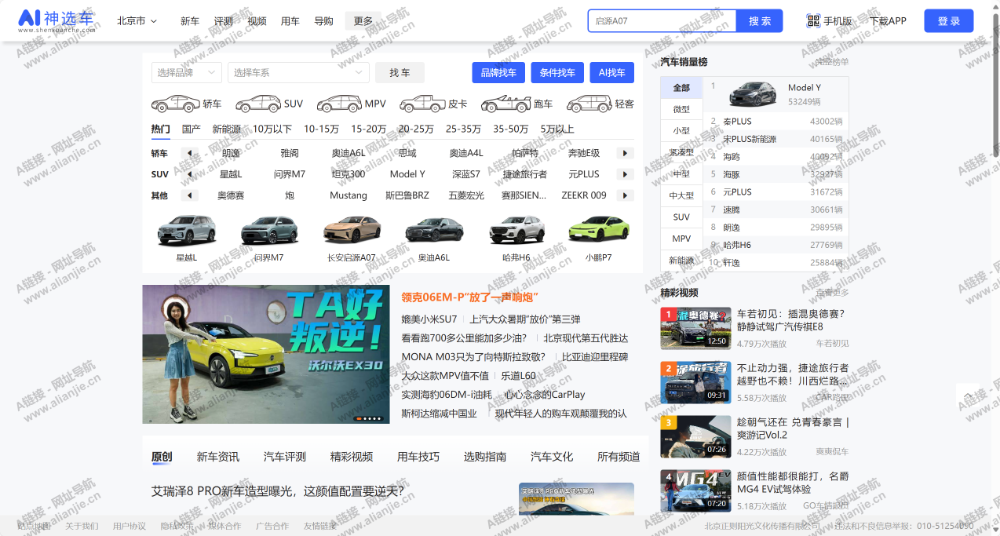Select 中大型 in sales ranking categories
The image size is (1000, 536).
click(681, 195)
